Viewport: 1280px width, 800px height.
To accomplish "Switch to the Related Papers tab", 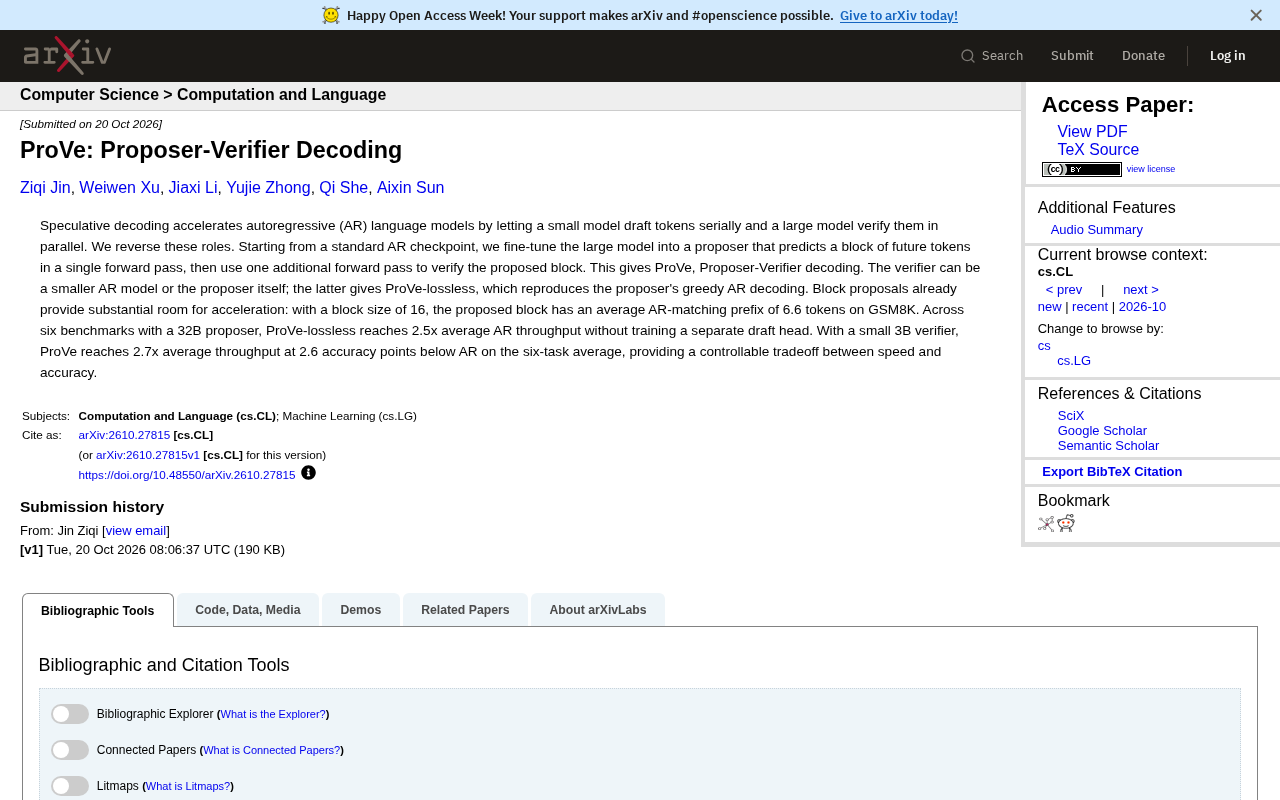I will click(x=465, y=610).
